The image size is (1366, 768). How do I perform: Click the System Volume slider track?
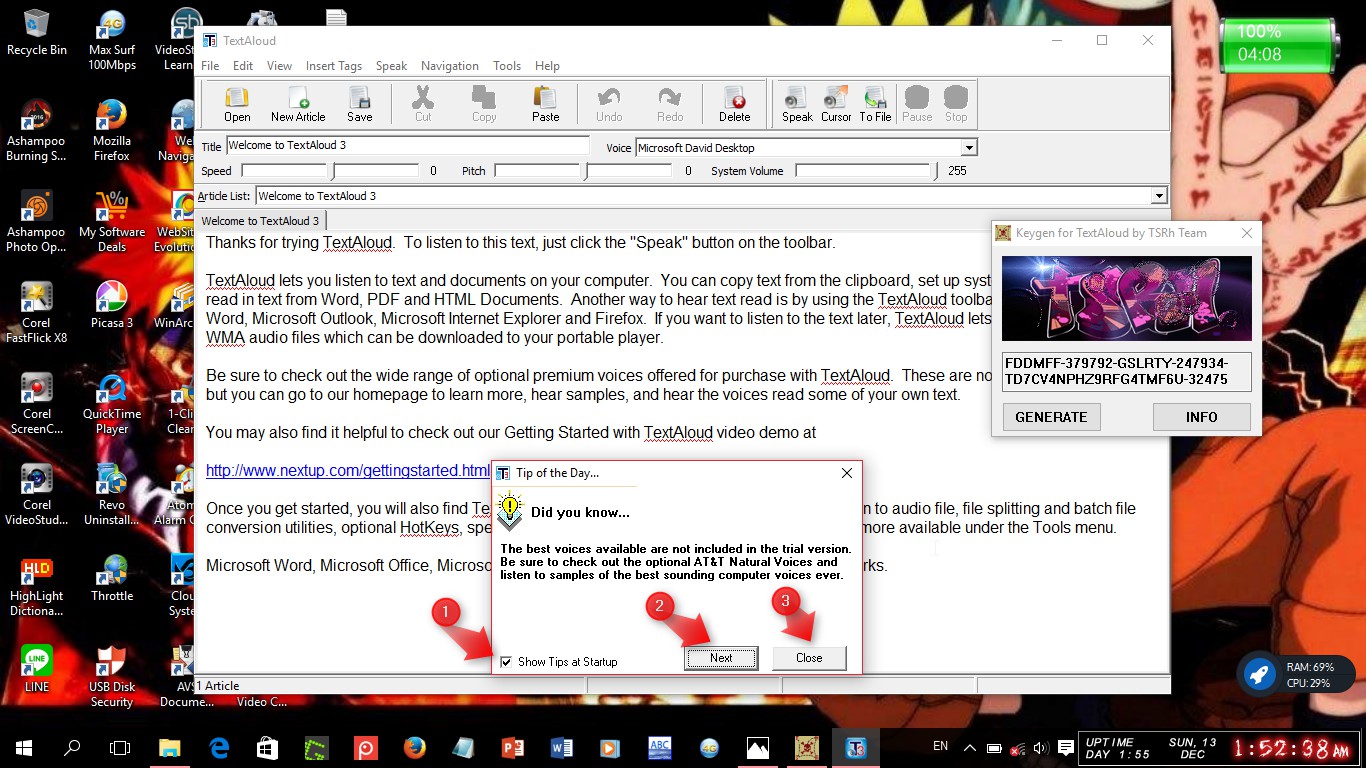pyautogui.click(x=866, y=171)
